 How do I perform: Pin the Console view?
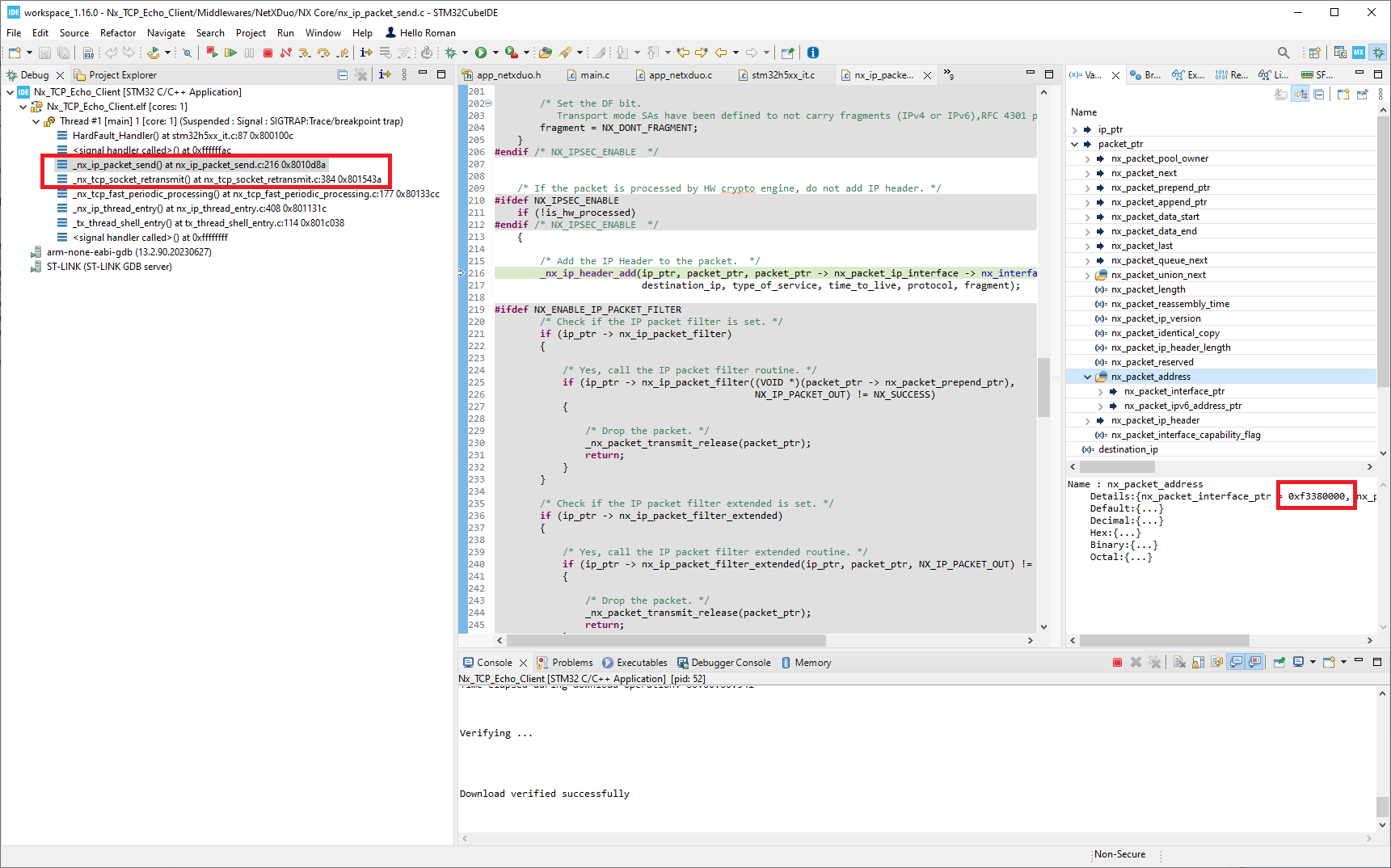(1279, 662)
